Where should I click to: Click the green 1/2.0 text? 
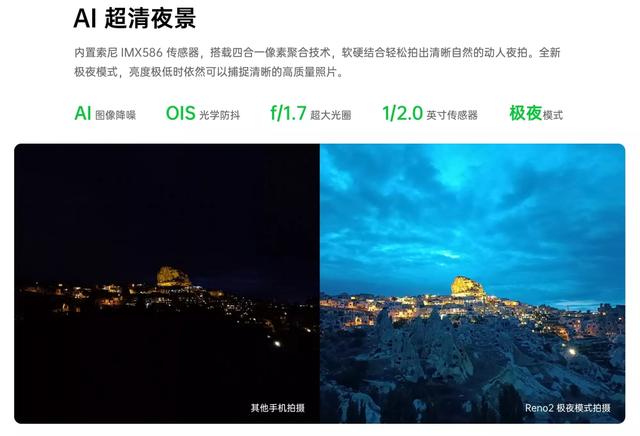402,113
